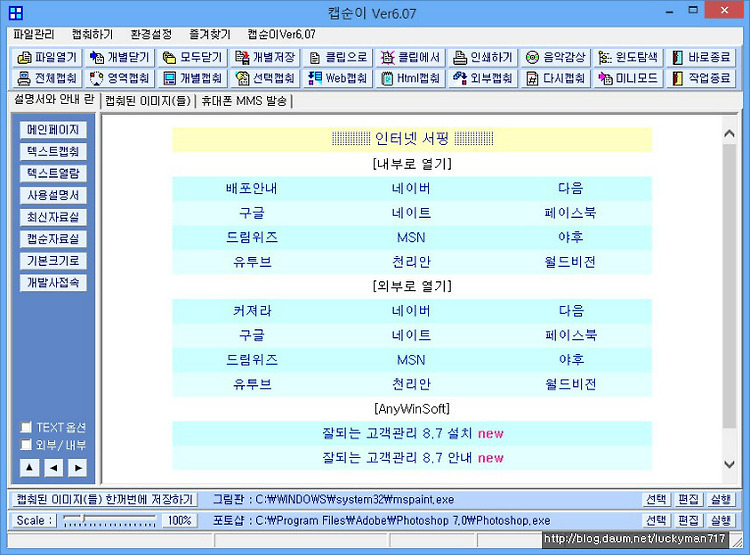The image size is (750, 555).
Task: Click 선택 button for 그림판 path
Action: (x=656, y=500)
